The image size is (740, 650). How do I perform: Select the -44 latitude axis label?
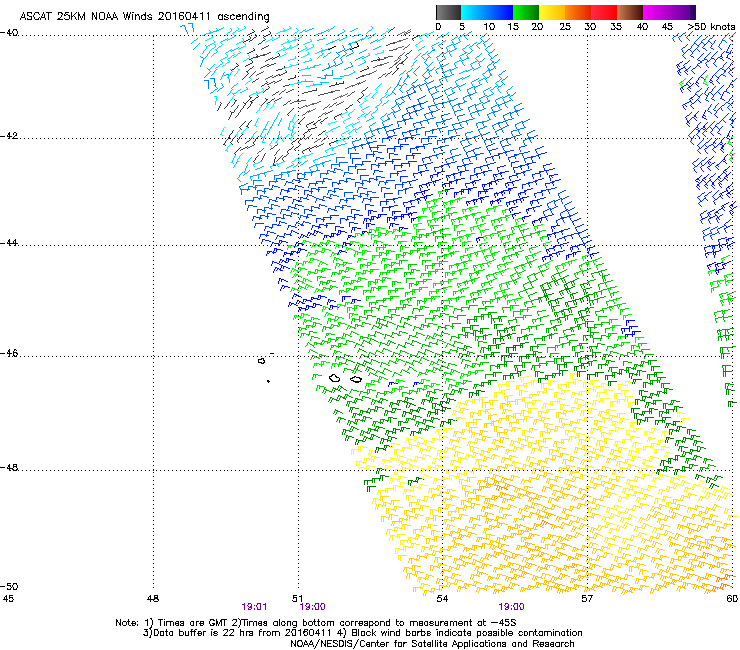9,243
